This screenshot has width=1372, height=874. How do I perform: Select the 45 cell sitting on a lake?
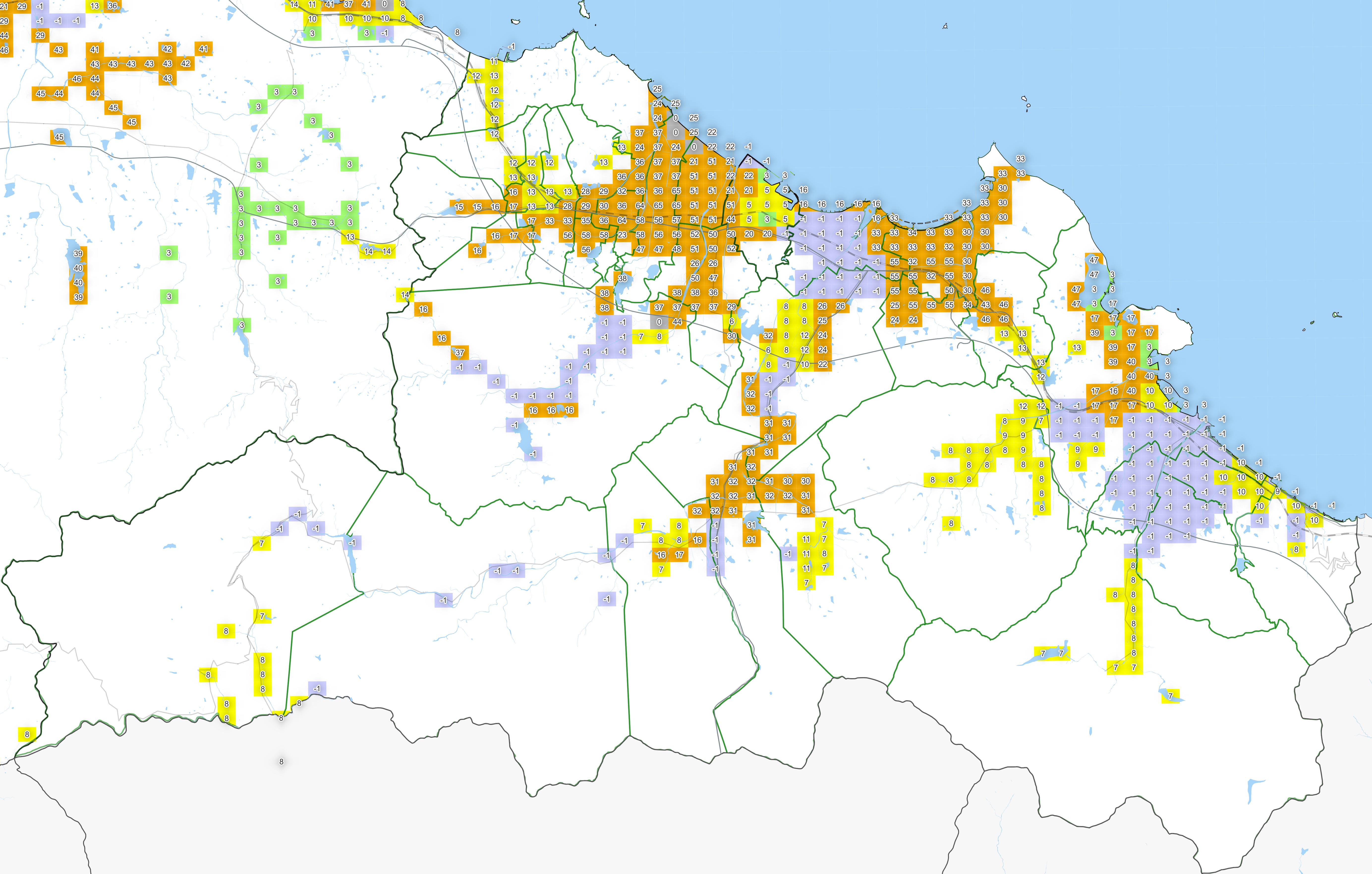59,137
